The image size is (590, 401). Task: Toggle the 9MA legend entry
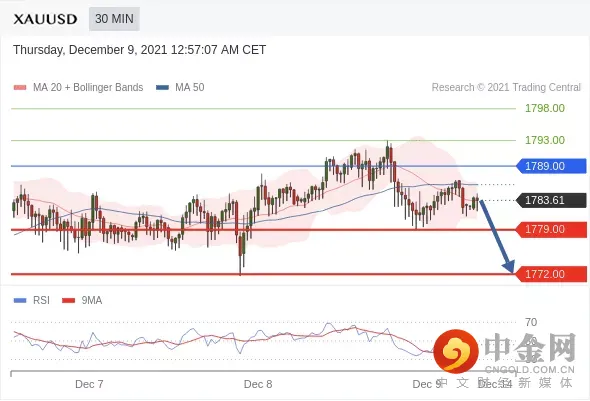tap(82, 300)
